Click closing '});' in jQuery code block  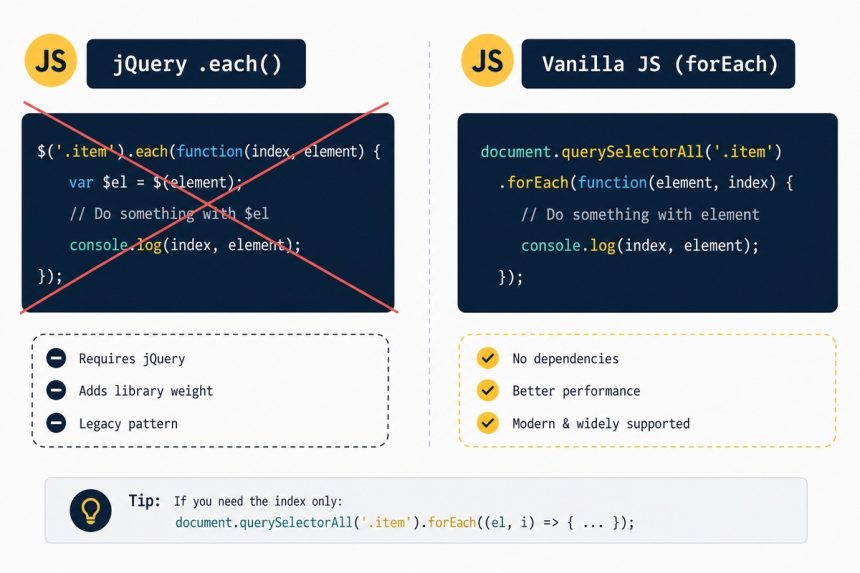[50, 276]
